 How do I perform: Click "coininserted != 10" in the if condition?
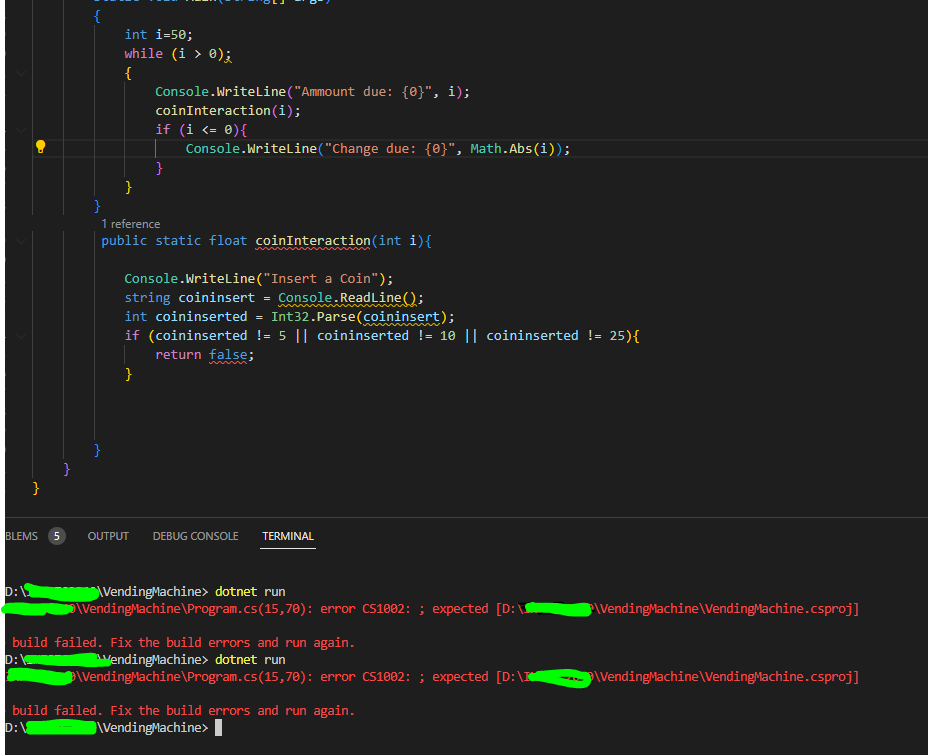tap(386, 335)
